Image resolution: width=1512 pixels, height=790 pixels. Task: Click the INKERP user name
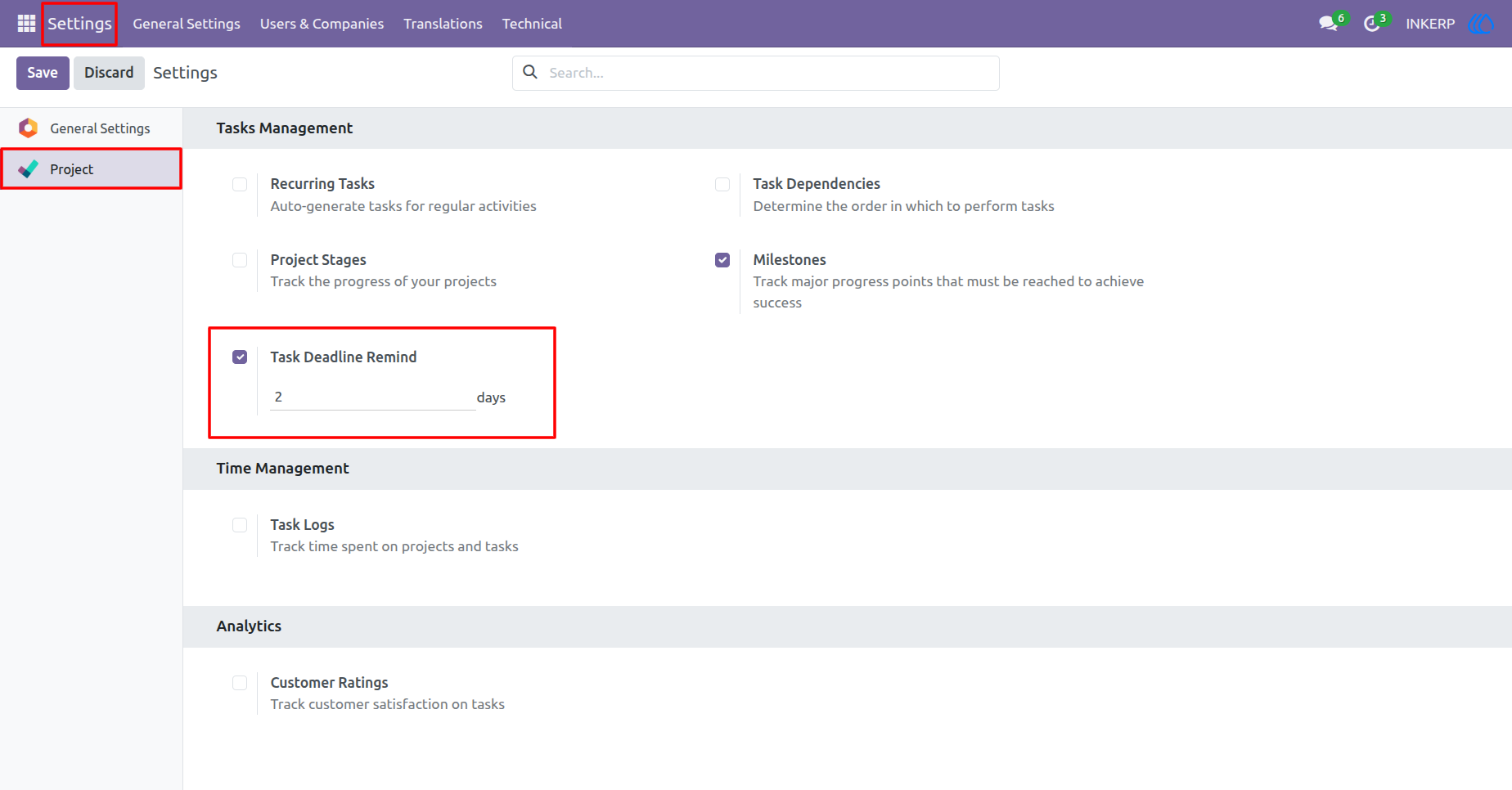(x=1430, y=24)
